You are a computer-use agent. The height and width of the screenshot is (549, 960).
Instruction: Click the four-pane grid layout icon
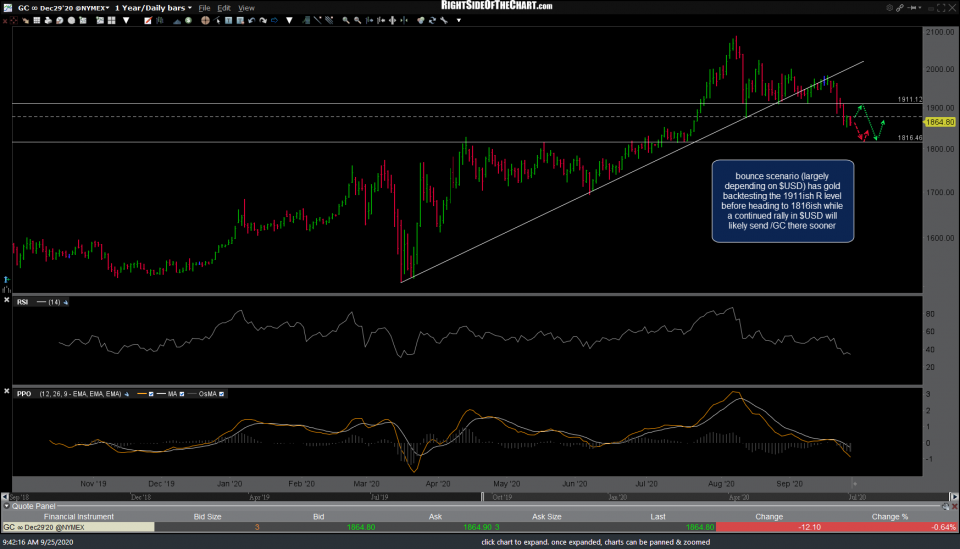click(x=111, y=20)
